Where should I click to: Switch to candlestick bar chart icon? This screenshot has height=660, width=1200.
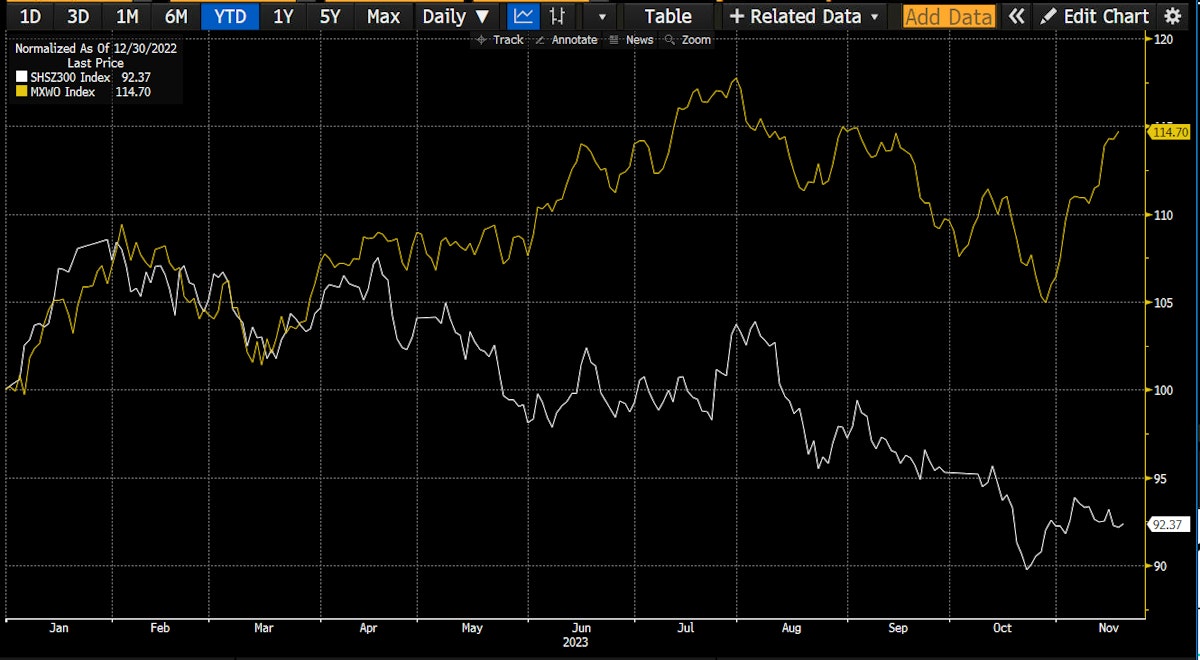pyautogui.click(x=558, y=16)
